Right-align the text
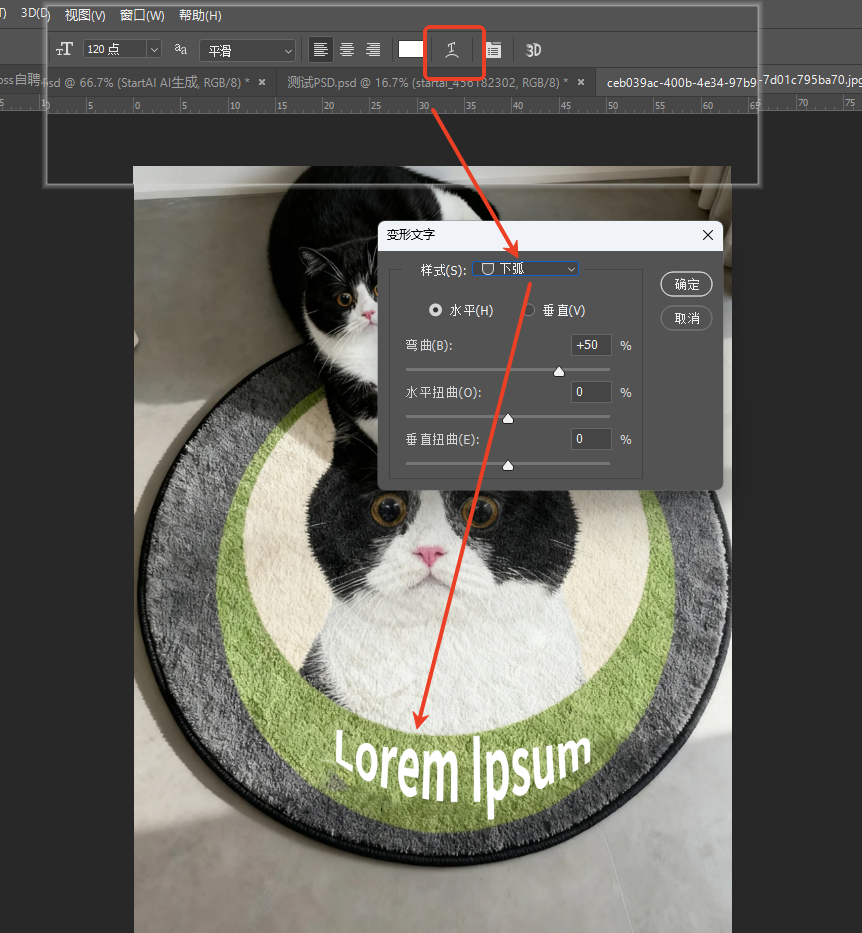862x933 pixels. click(373, 50)
